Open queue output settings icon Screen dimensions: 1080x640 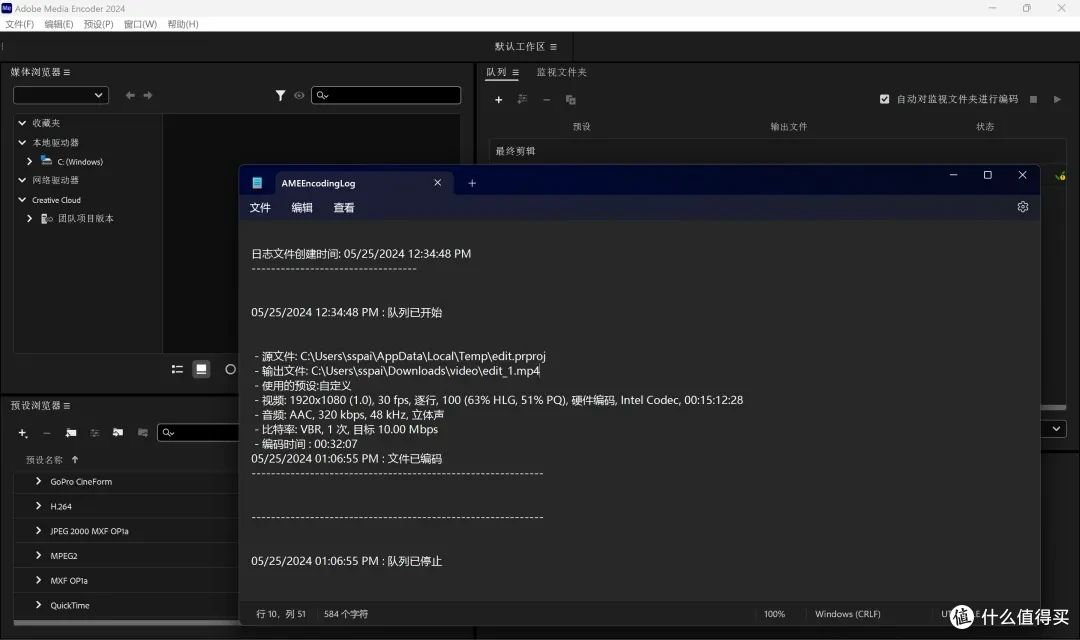(523, 99)
